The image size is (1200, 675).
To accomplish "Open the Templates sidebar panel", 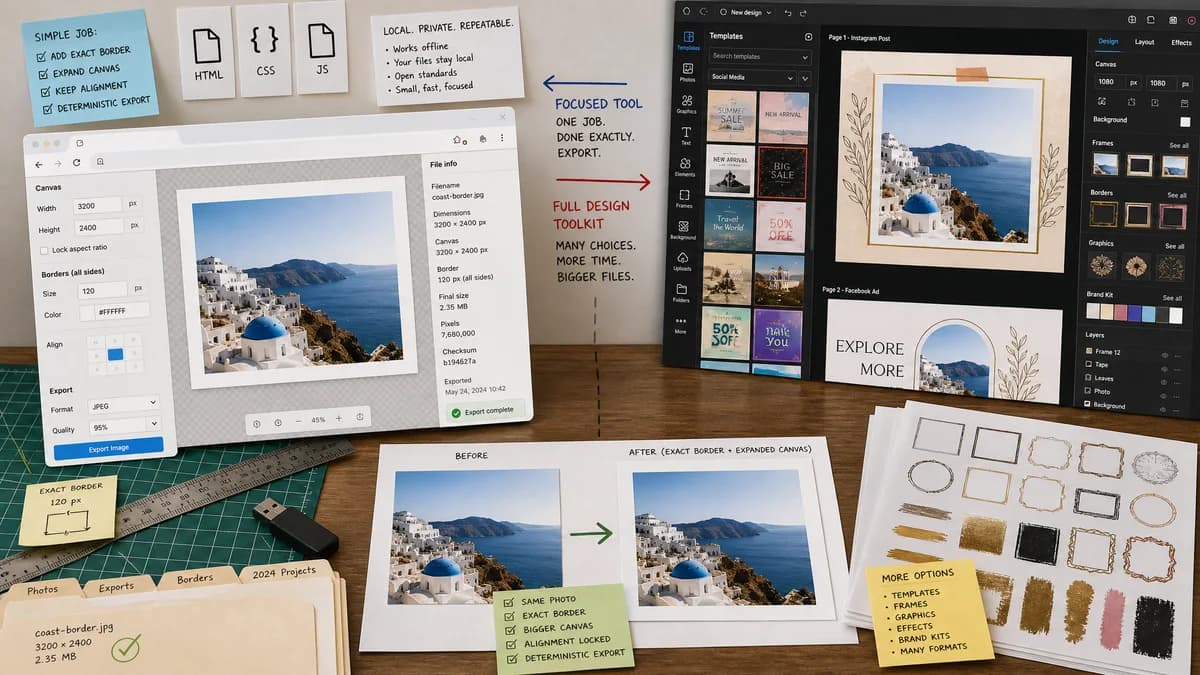I will [687, 40].
